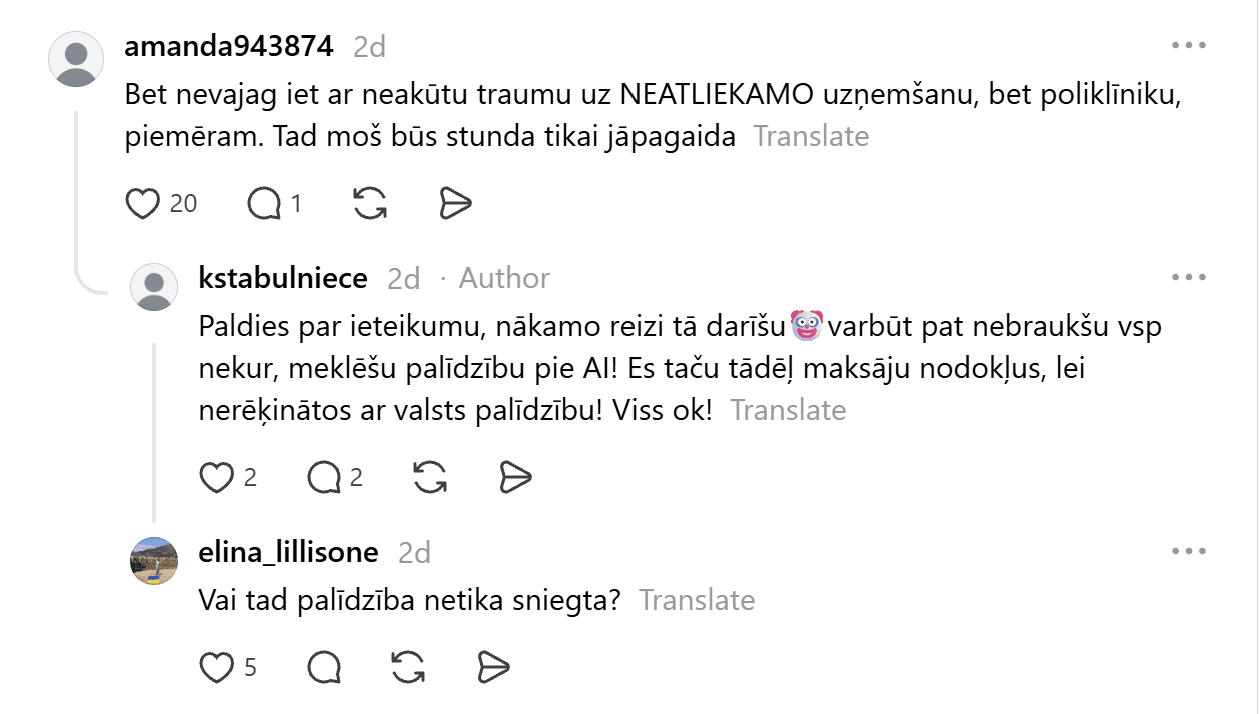Share kstabulniece's reply

click(x=515, y=478)
